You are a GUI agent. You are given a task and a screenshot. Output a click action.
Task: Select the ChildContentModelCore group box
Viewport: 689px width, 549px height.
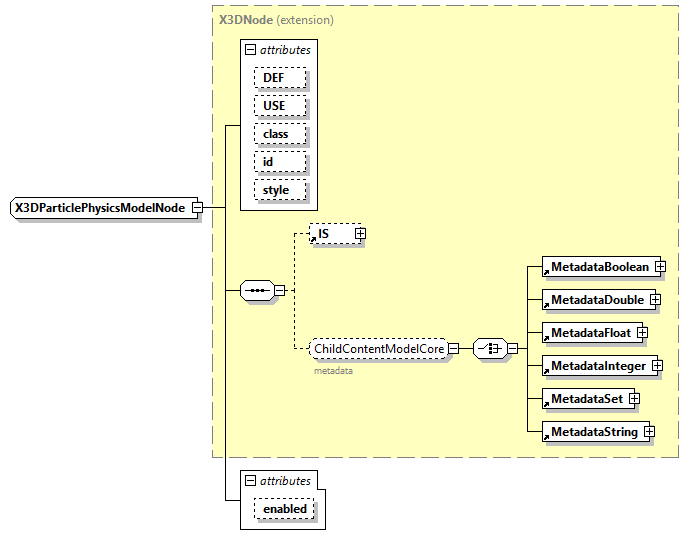pos(379,349)
